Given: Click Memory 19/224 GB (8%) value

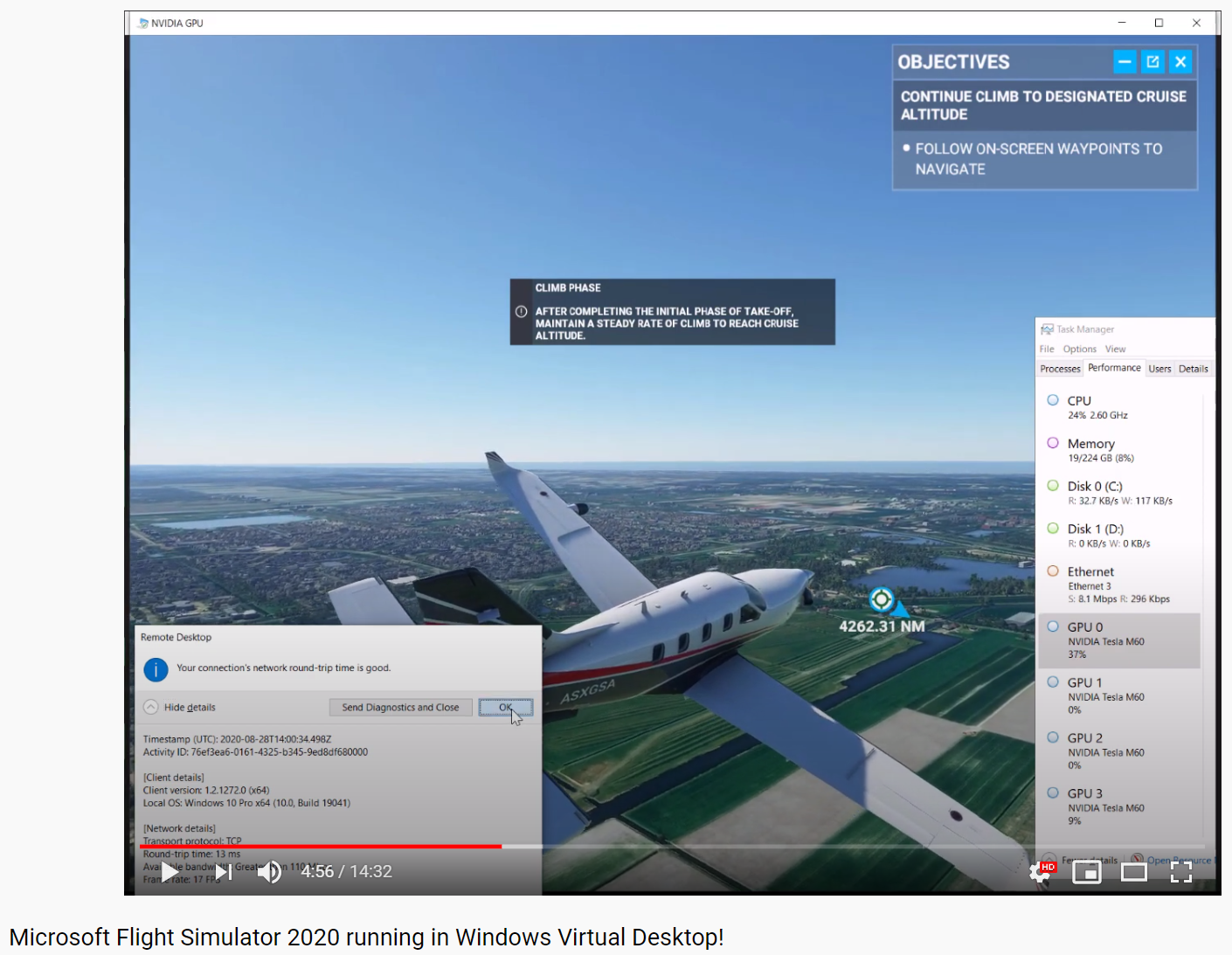Looking at the screenshot, I should 1101,458.
